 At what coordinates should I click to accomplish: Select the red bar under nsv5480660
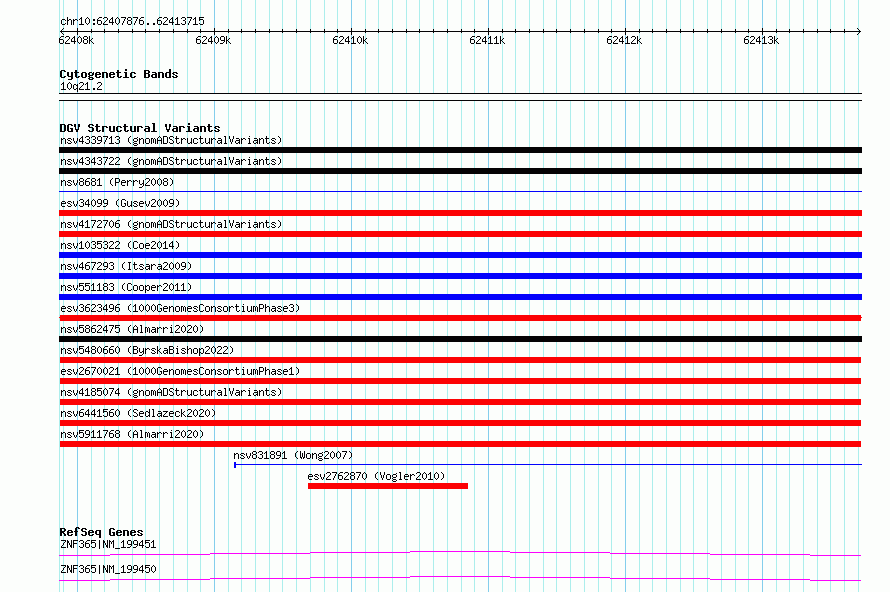coord(460,360)
